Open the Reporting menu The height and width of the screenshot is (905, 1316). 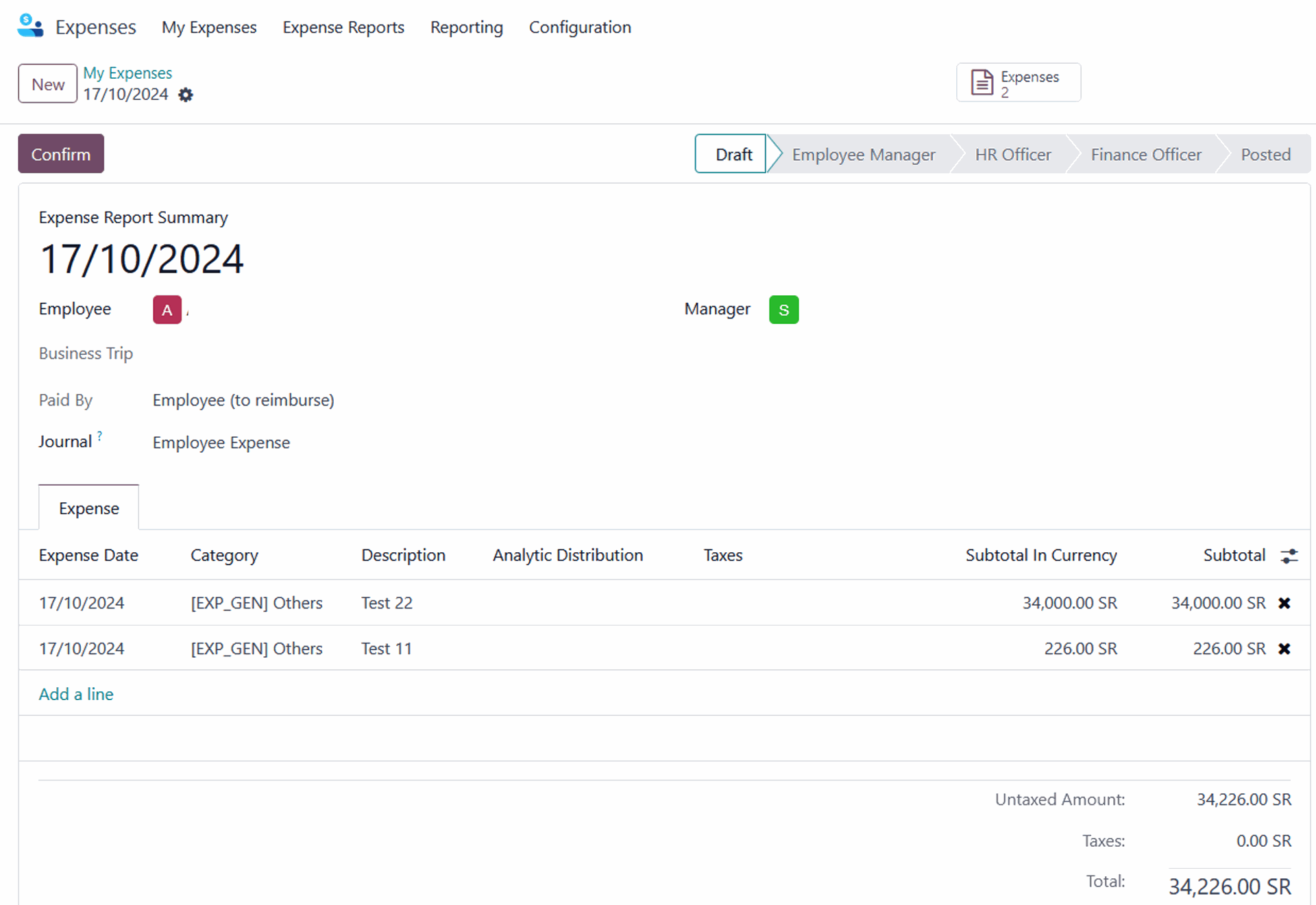point(466,27)
